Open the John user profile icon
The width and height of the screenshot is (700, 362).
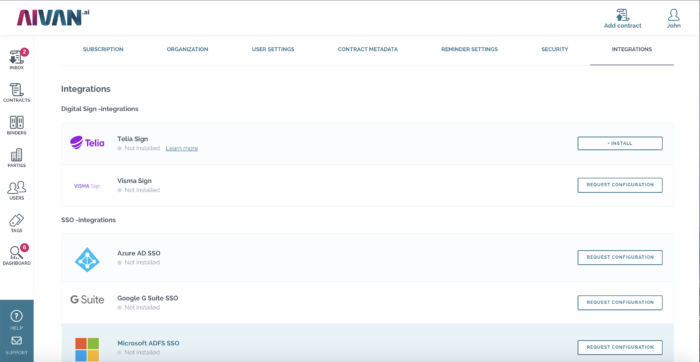(674, 19)
